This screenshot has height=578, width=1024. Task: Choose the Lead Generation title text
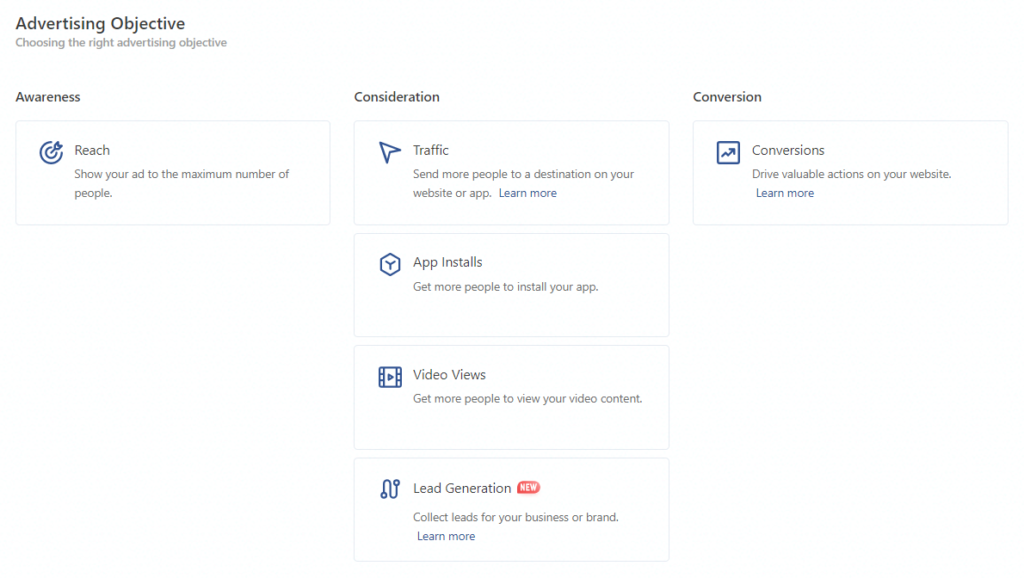pos(462,488)
